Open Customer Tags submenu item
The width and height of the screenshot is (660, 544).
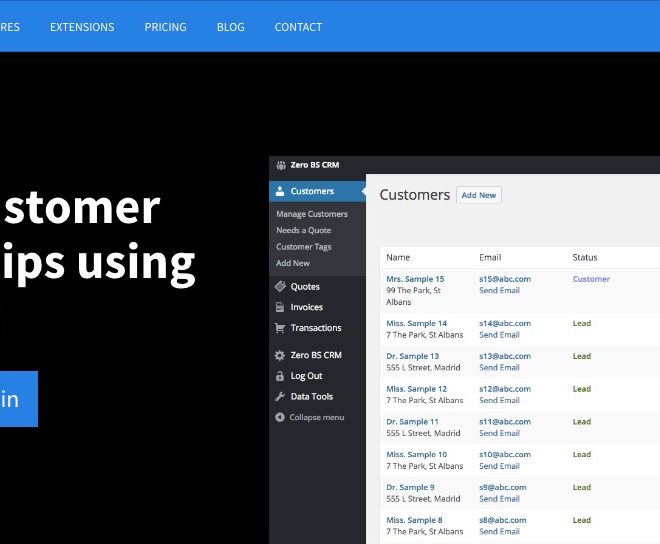coord(303,247)
